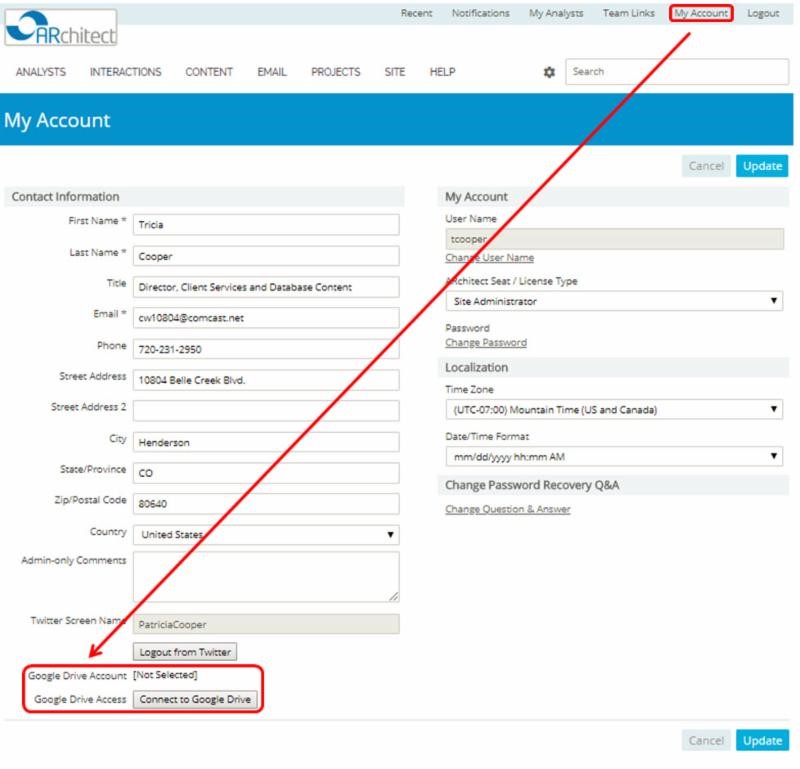
Task: Open the PROJECTS menu
Action: pyautogui.click(x=336, y=72)
